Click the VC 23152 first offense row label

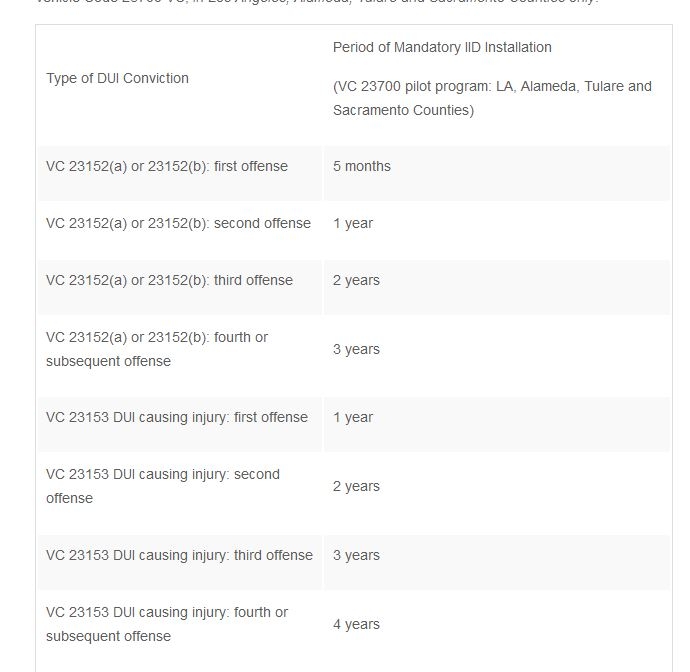(167, 166)
